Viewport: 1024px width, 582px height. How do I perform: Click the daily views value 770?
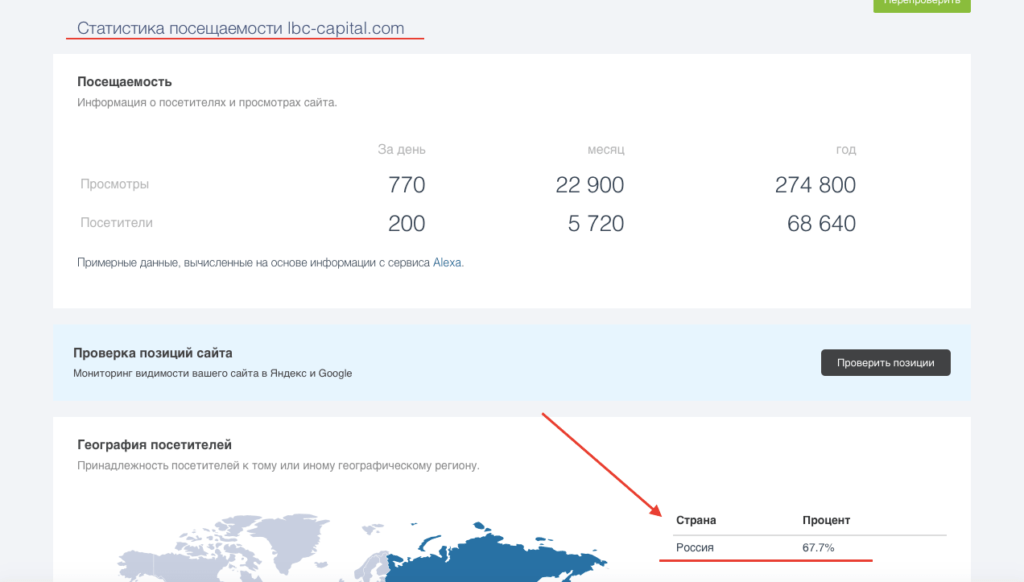point(406,185)
